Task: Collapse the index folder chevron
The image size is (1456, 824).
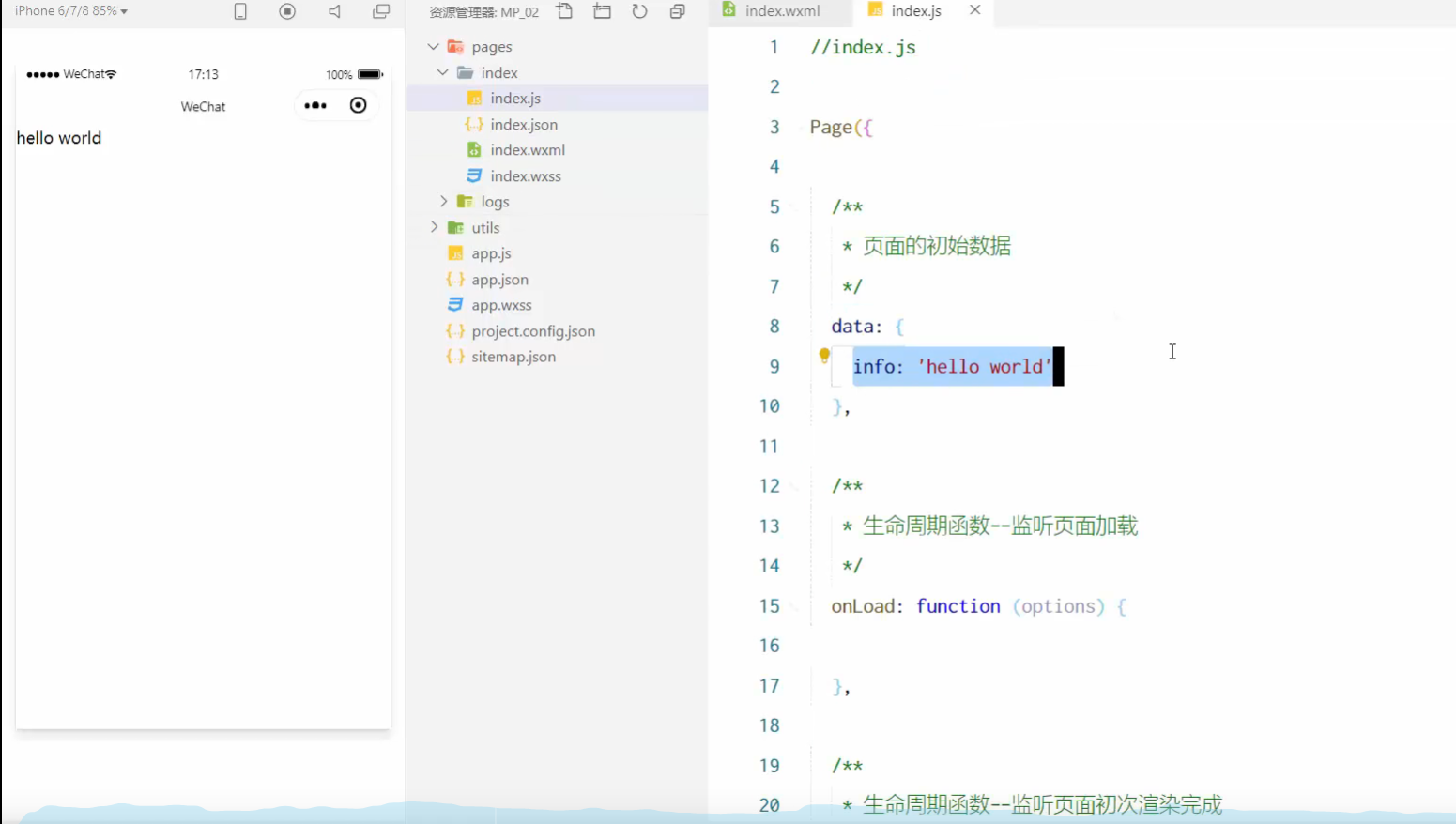Action: (442, 72)
